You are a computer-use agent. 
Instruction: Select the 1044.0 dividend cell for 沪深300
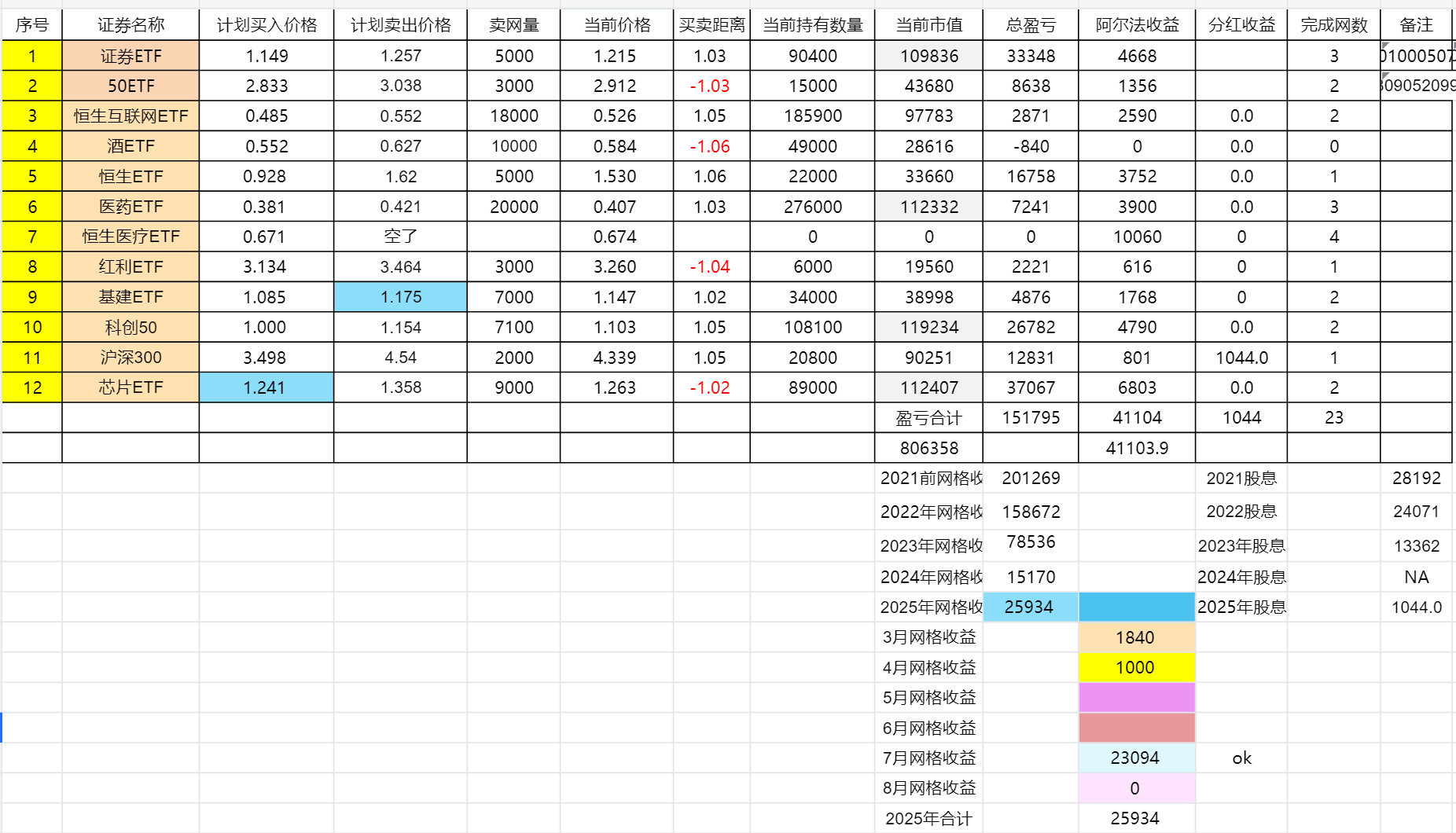point(1241,358)
